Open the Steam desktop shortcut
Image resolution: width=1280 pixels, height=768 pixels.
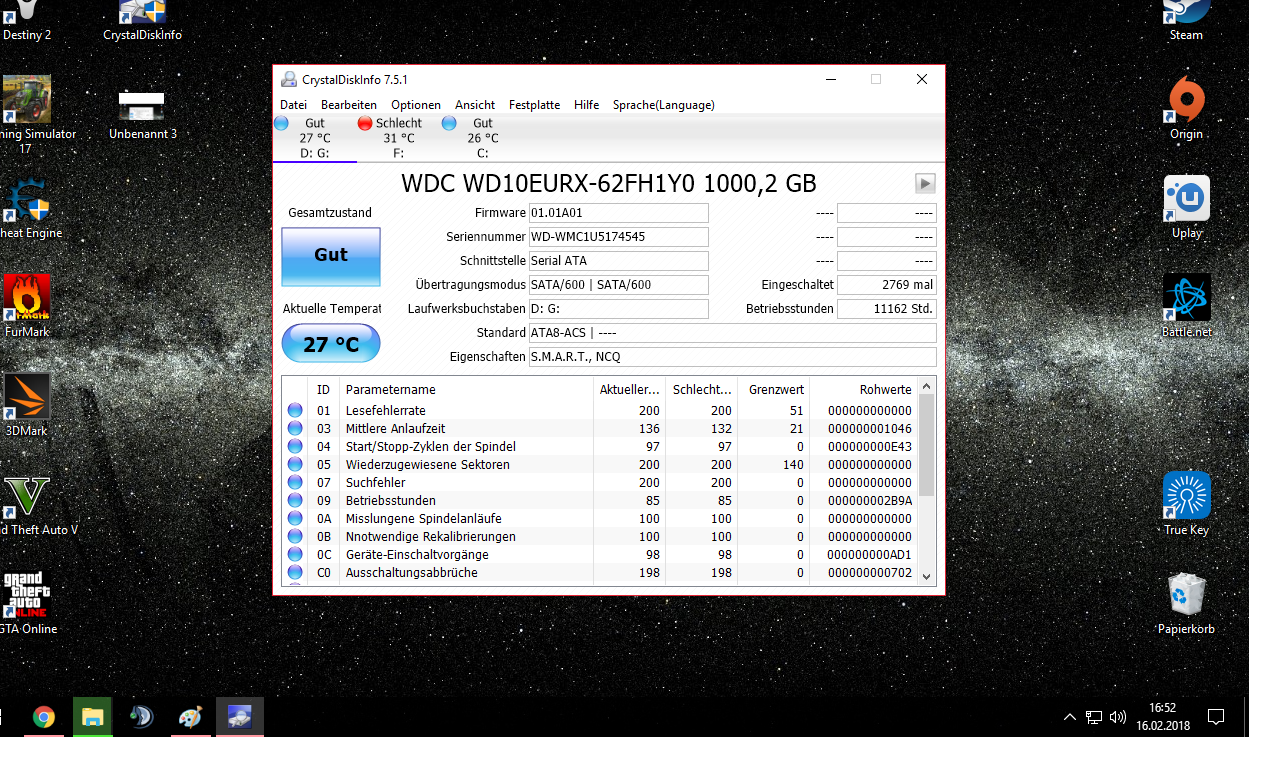1186,21
